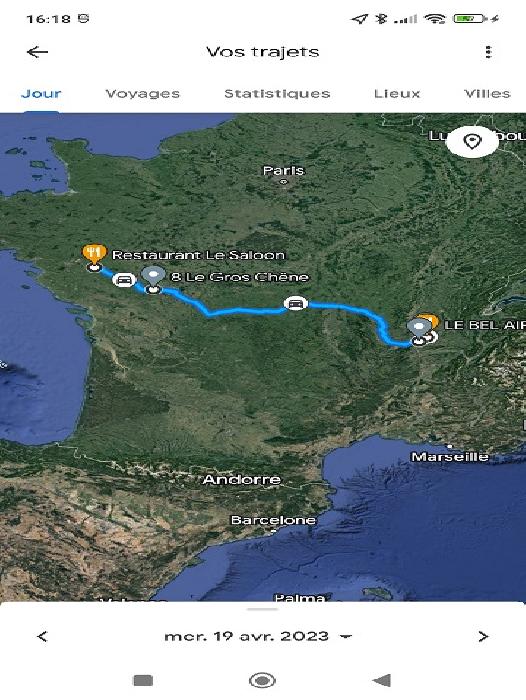Tap the map layer location pin button
The width and height of the screenshot is (526, 700).
point(472,142)
